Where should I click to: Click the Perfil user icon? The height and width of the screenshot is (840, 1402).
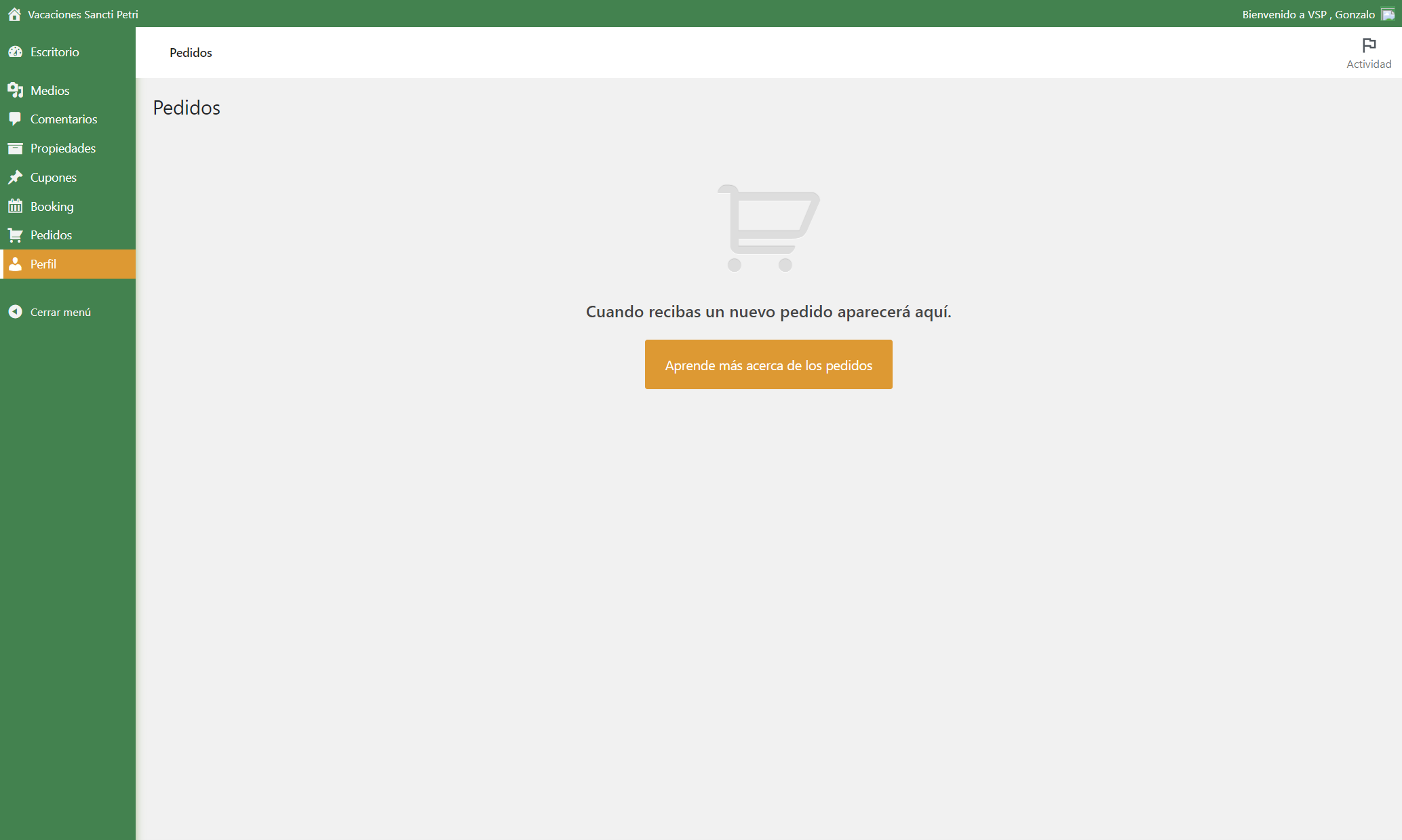[15, 264]
